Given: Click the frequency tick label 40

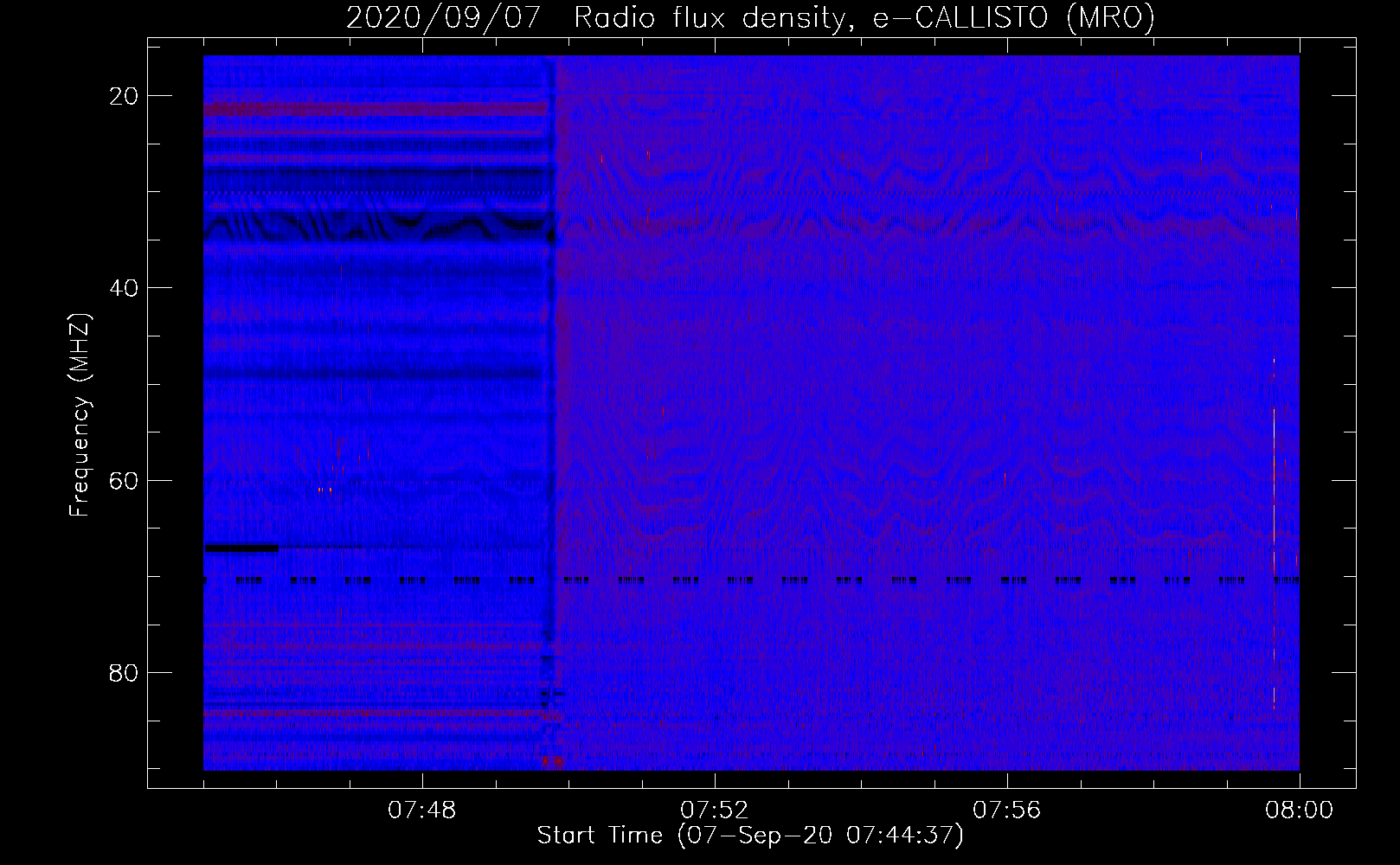Looking at the screenshot, I should 125,288.
